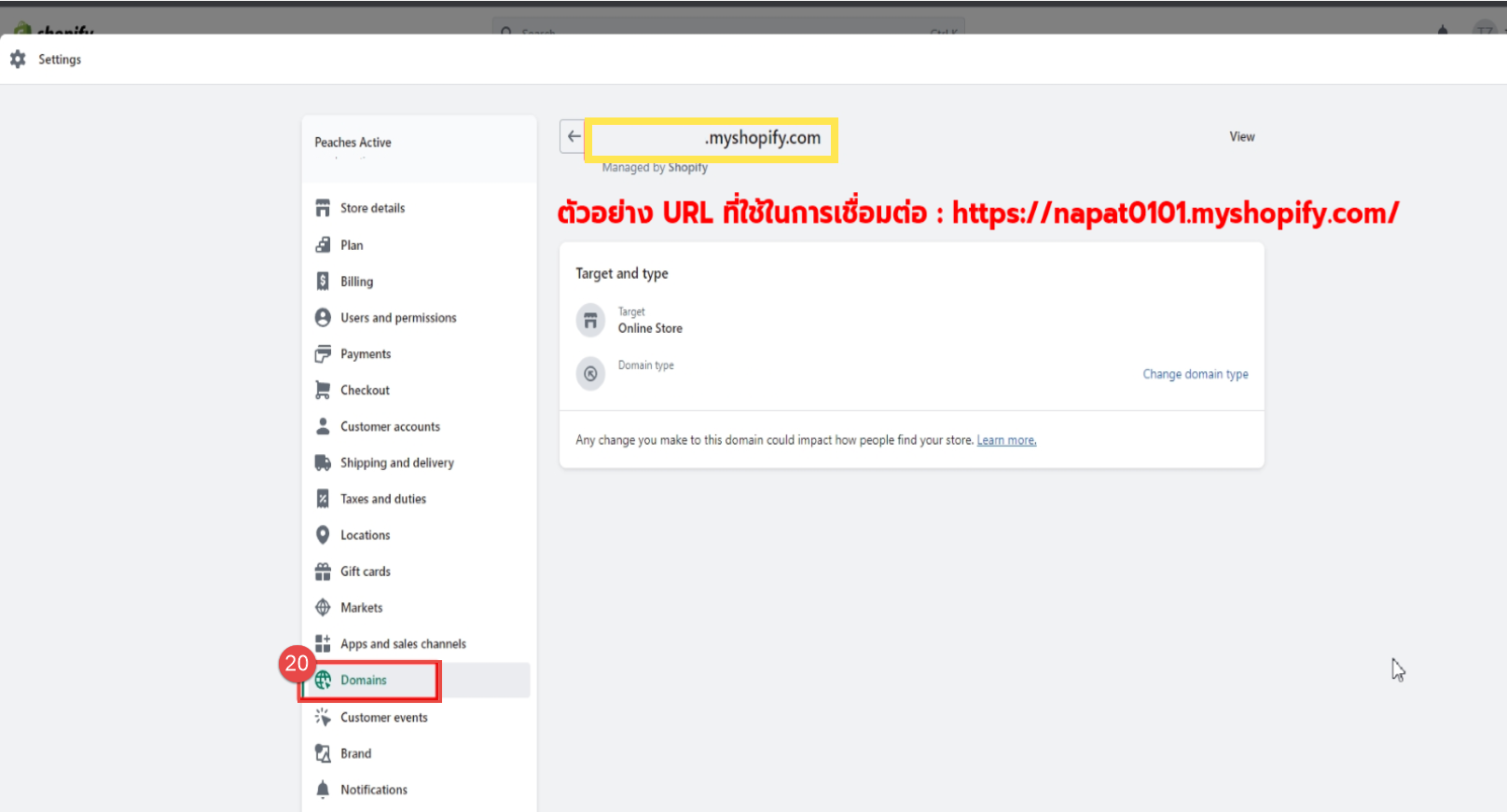
Task: Click the Customer events sparkle icon
Action: click(323, 717)
